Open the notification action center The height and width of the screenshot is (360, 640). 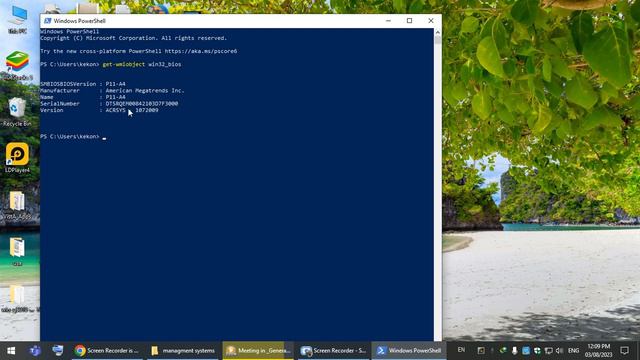624,351
